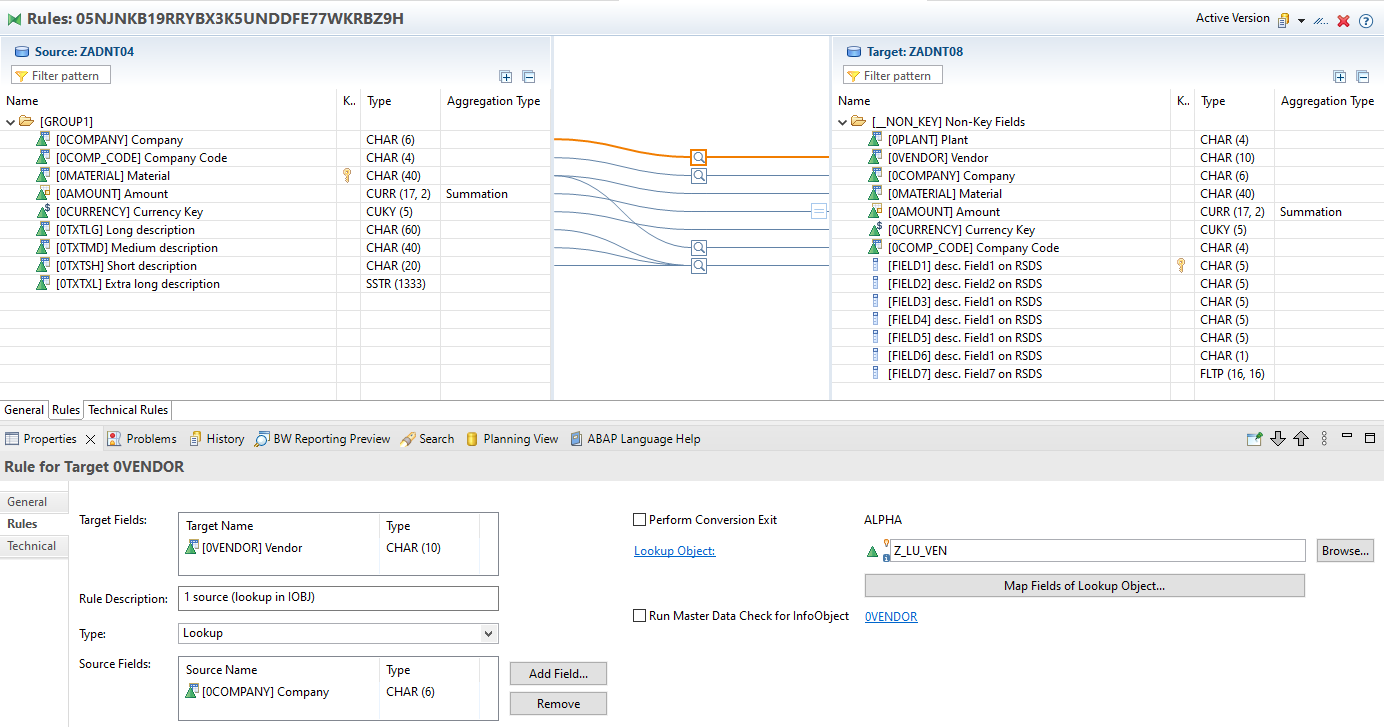Pin the Properties view to selection

(x=1254, y=439)
